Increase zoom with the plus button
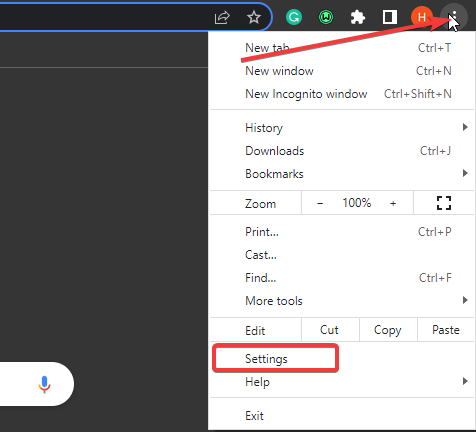 click(393, 203)
